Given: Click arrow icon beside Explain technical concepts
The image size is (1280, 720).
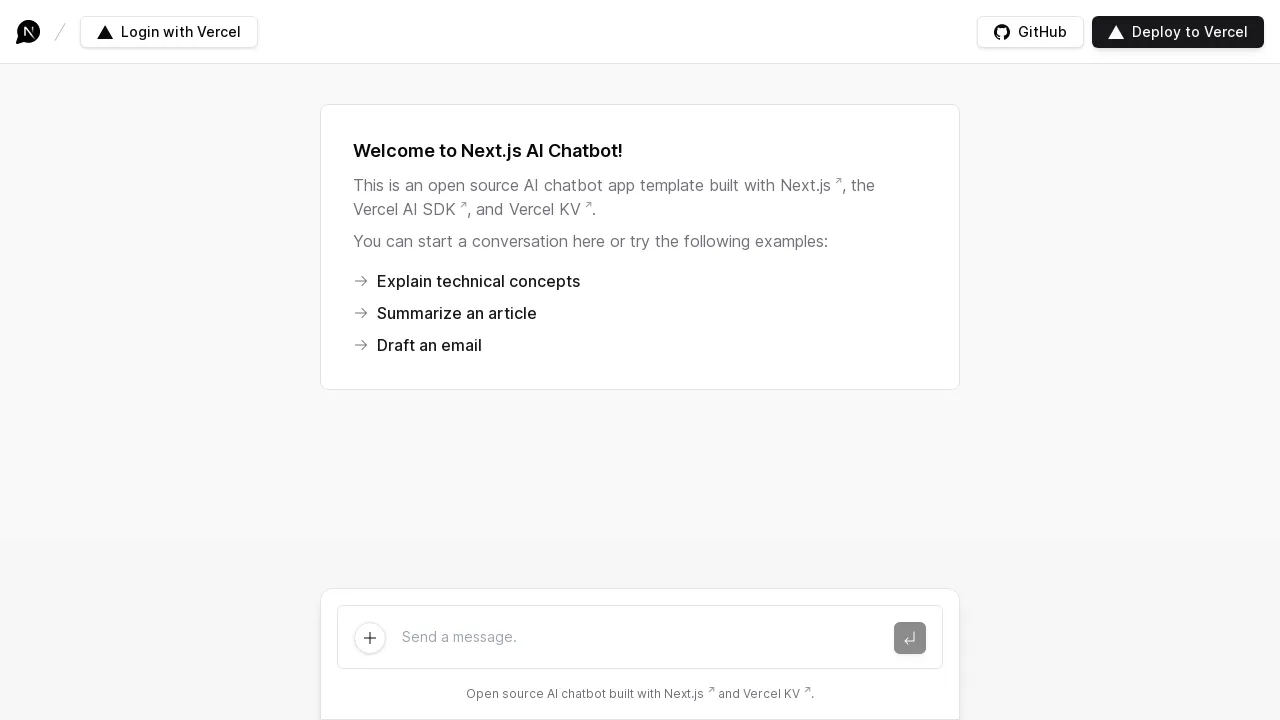Looking at the screenshot, I should pyautogui.click(x=361, y=281).
